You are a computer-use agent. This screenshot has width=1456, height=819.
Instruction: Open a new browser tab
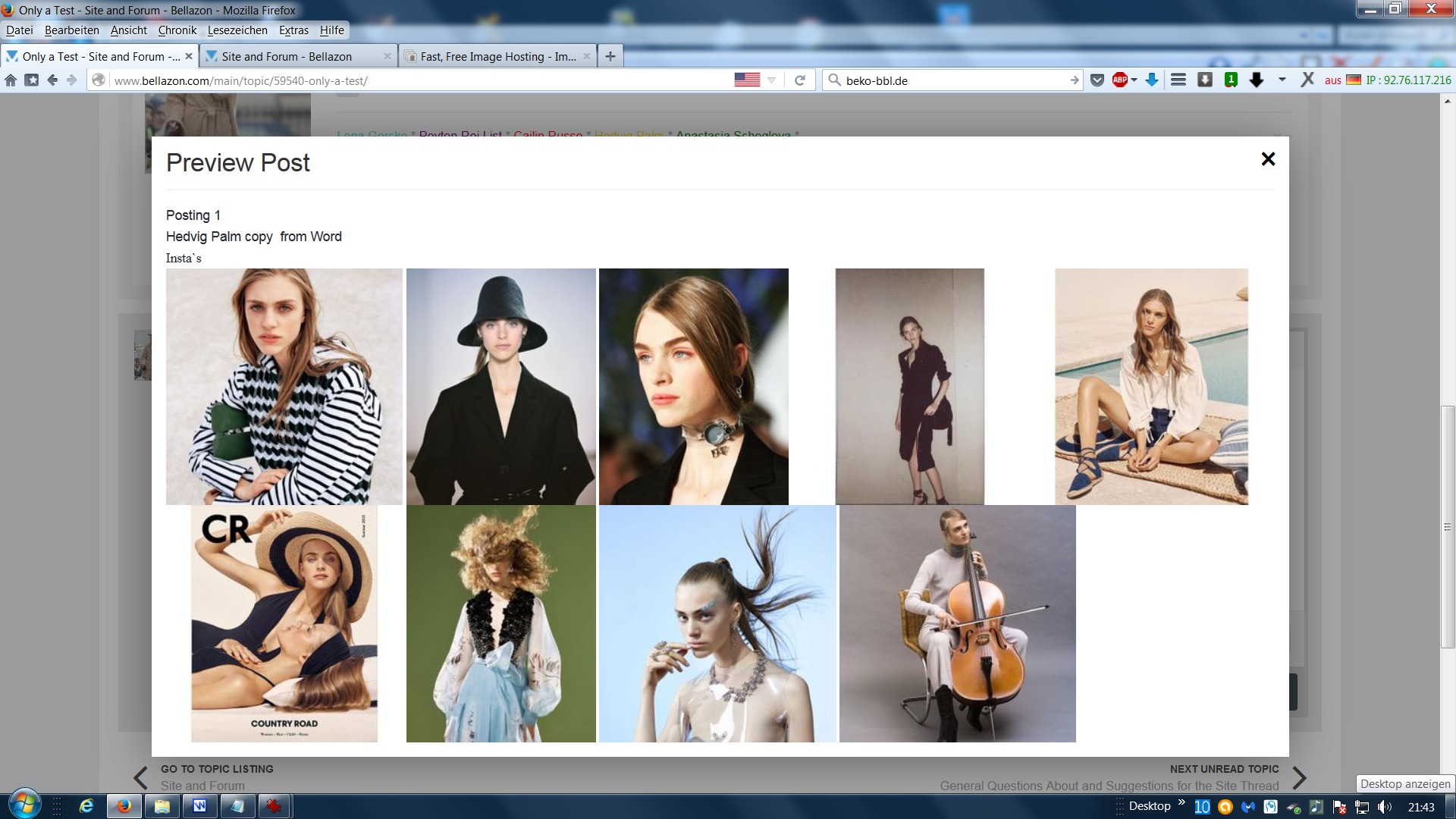610,56
